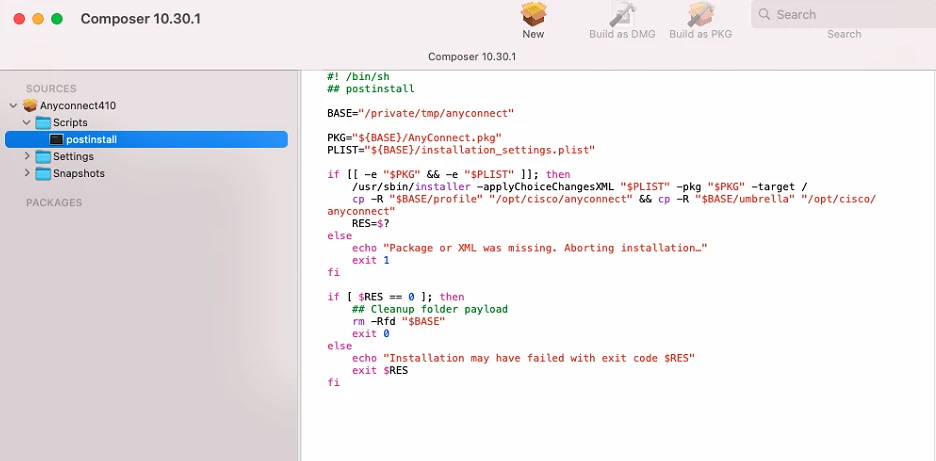Click the Anyconnect410 package box icon
The image size is (936, 461).
30,106
